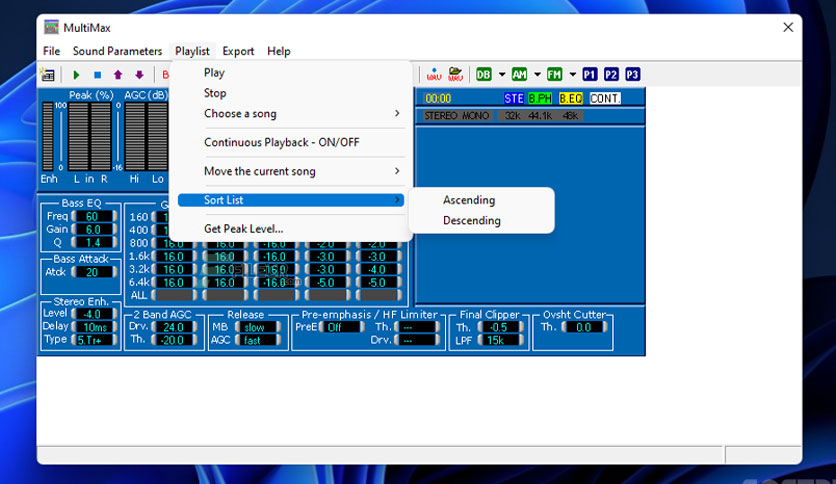Toggle the B.PH indicator
Image resolution: width=836 pixels, height=484 pixels.
(x=540, y=99)
